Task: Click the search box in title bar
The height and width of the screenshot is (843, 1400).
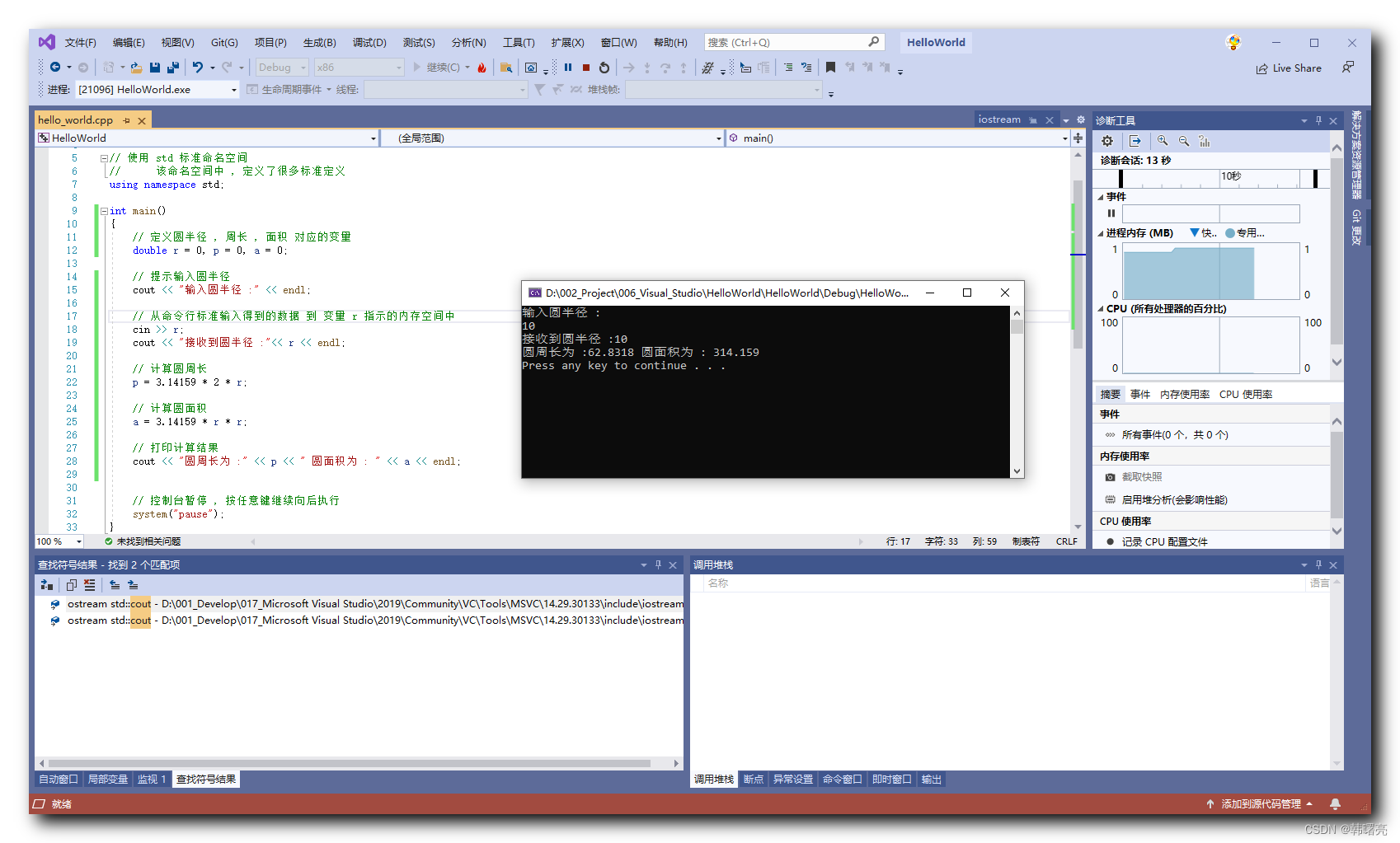Action: (x=794, y=42)
